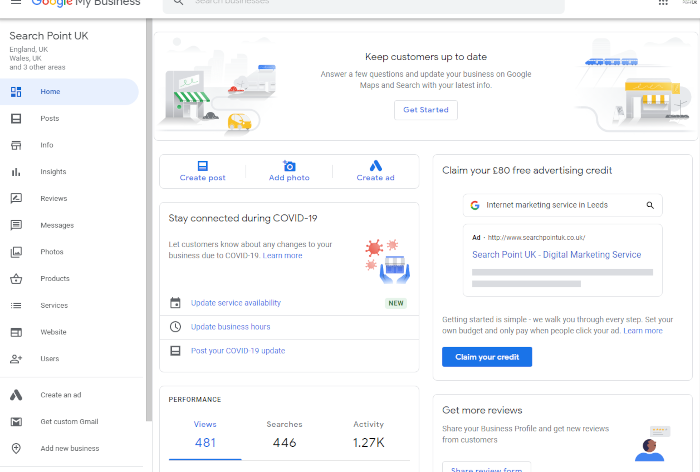Select the Searches performance tab
Image resolution: width=700 pixels, height=472 pixels.
284,434
